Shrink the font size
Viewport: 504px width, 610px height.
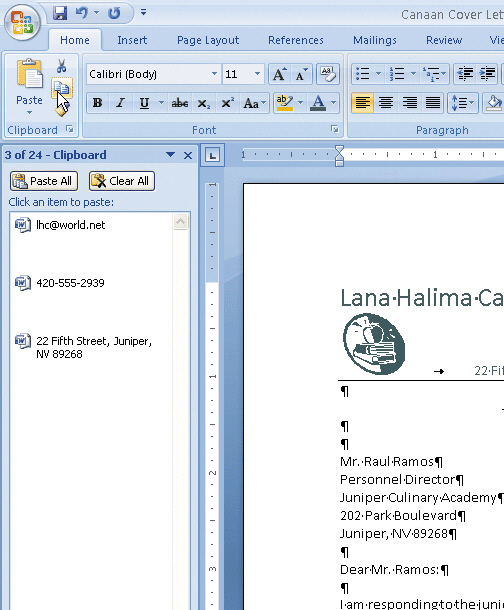click(301, 74)
